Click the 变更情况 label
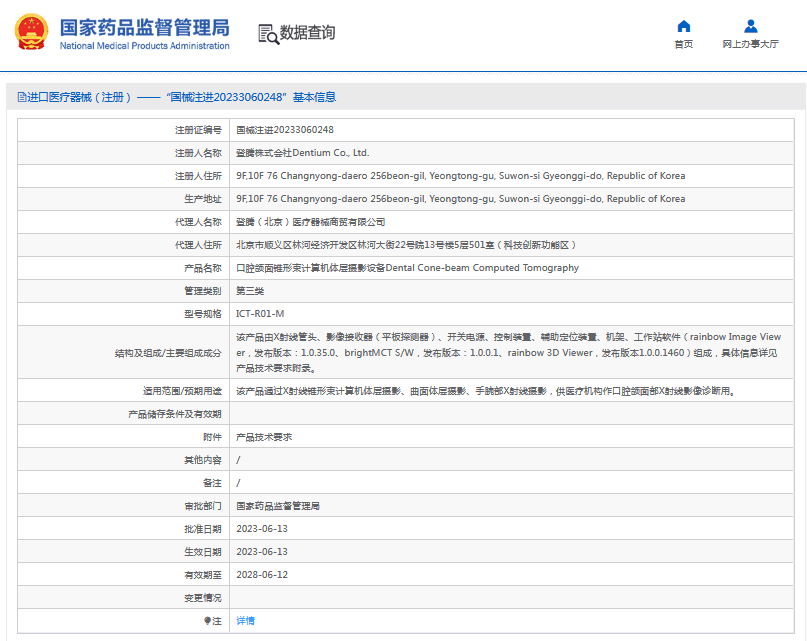This screenshot has height=641, width=807. click(203, 598)
